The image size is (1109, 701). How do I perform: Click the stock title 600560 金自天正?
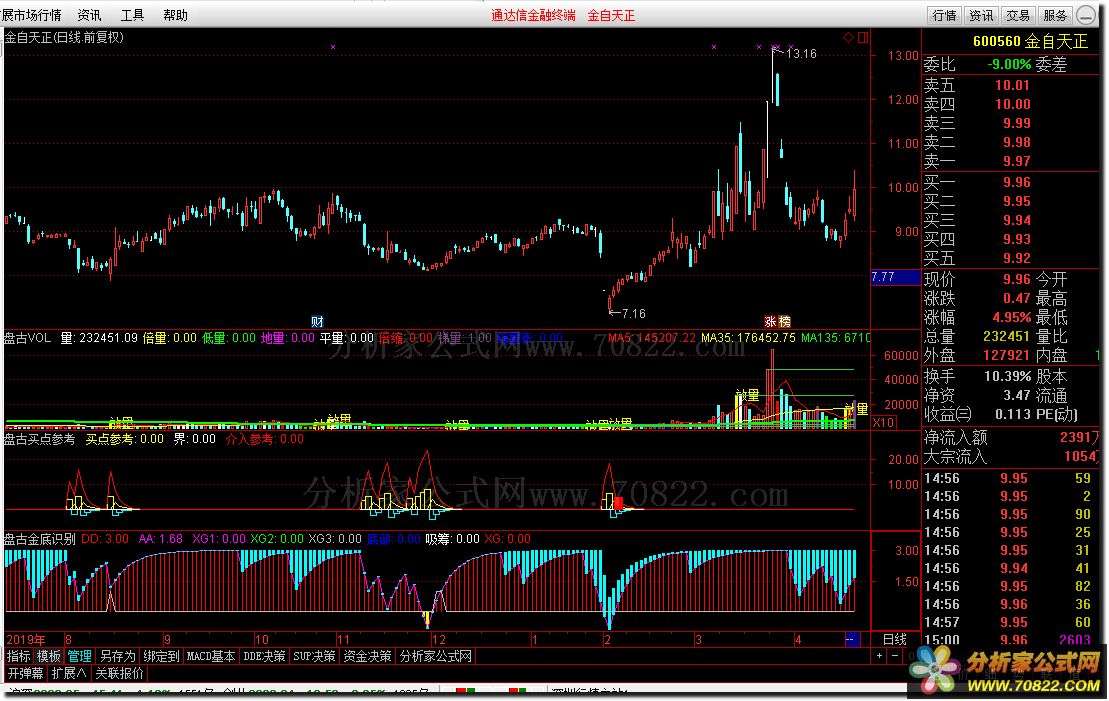[1030, 41]
